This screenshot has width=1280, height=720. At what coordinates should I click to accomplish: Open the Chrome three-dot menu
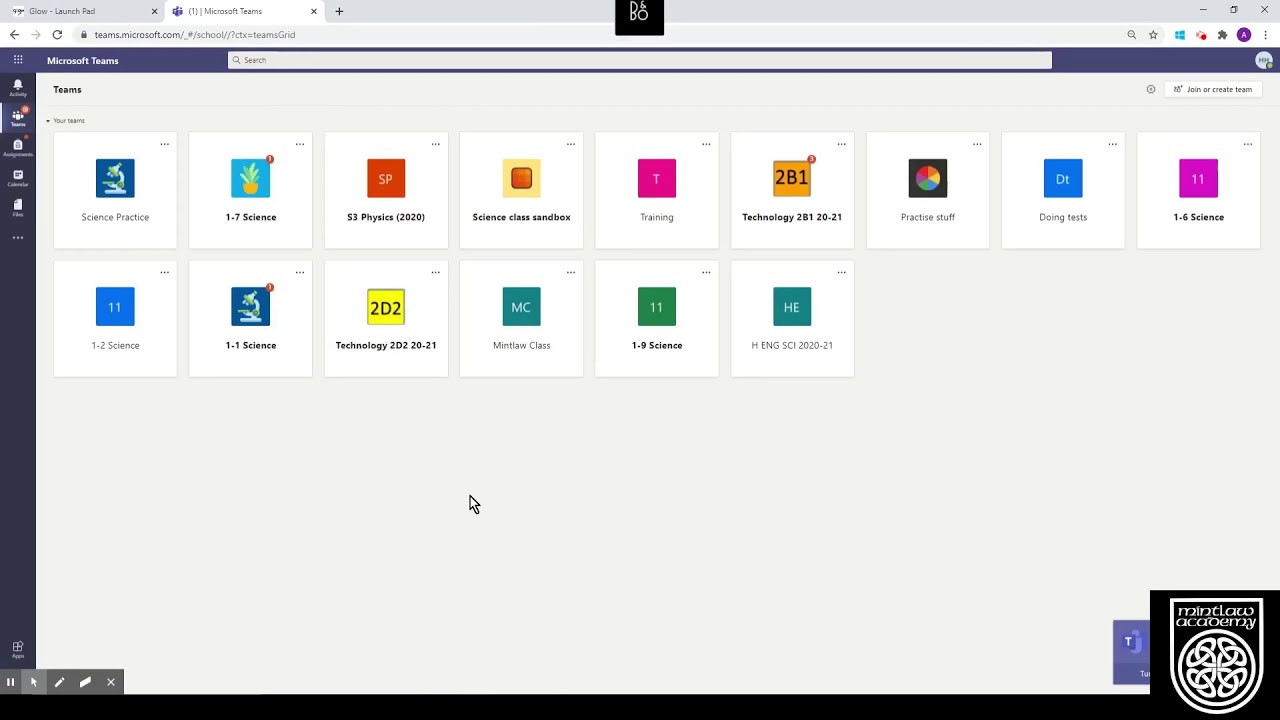click(x=1265, y=35)
